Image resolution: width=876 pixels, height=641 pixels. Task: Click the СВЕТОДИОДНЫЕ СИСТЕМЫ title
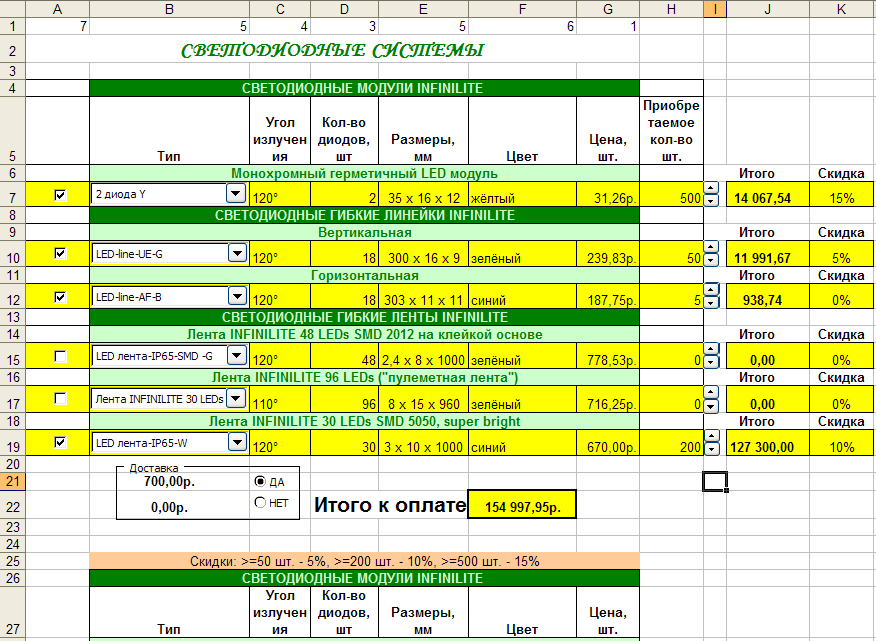332,50
